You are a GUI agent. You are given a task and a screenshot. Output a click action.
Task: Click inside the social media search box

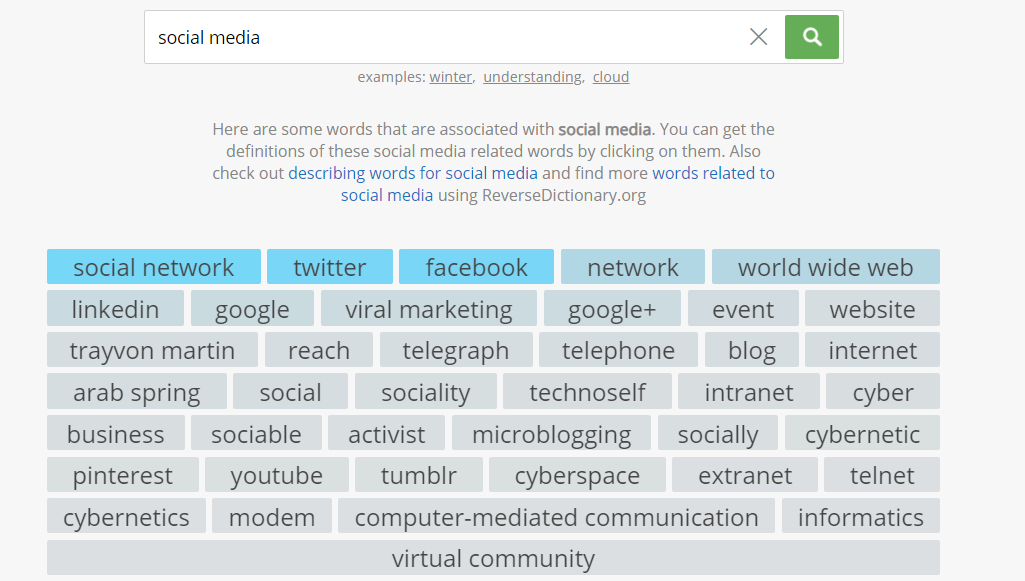(440, 37)
